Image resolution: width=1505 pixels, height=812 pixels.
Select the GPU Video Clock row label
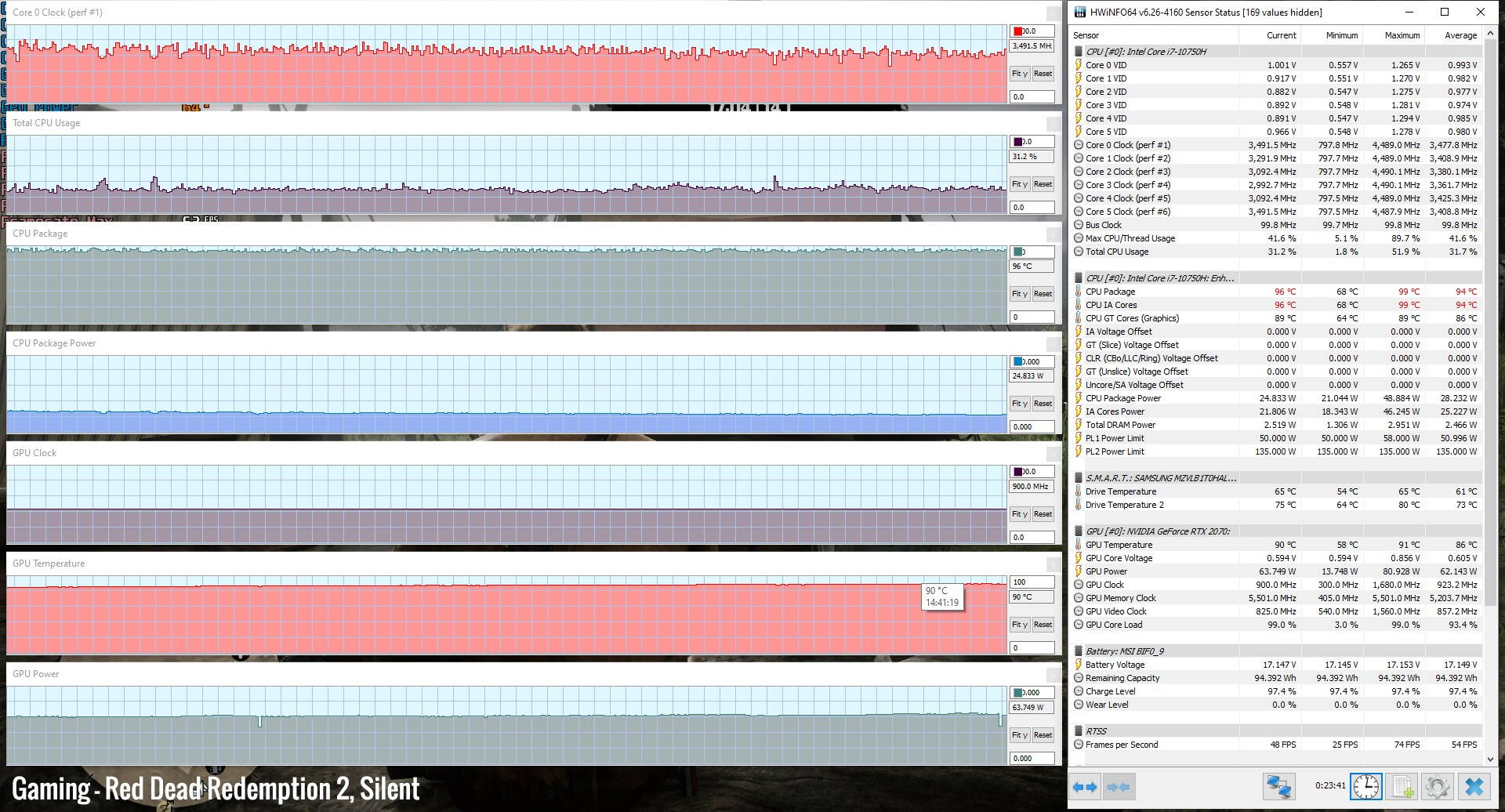tap(1115, 611)
